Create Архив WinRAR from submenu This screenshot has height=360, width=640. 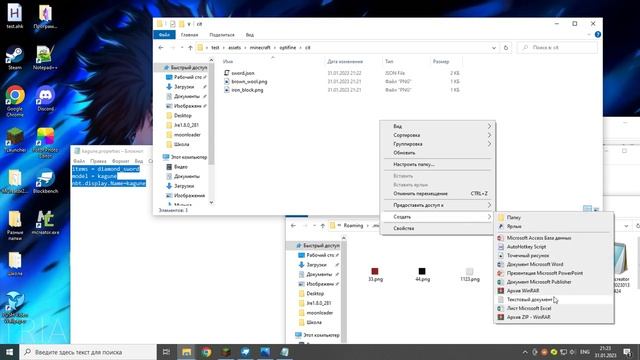[x=554, y=291]
